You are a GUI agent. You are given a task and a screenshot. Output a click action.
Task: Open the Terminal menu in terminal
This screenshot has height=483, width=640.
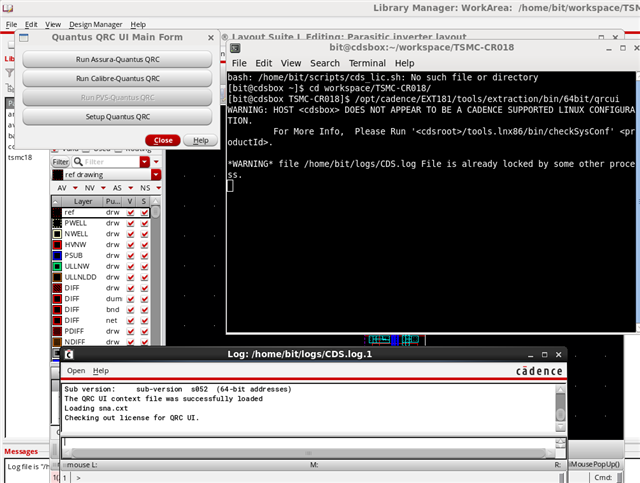tap(367, 63)
